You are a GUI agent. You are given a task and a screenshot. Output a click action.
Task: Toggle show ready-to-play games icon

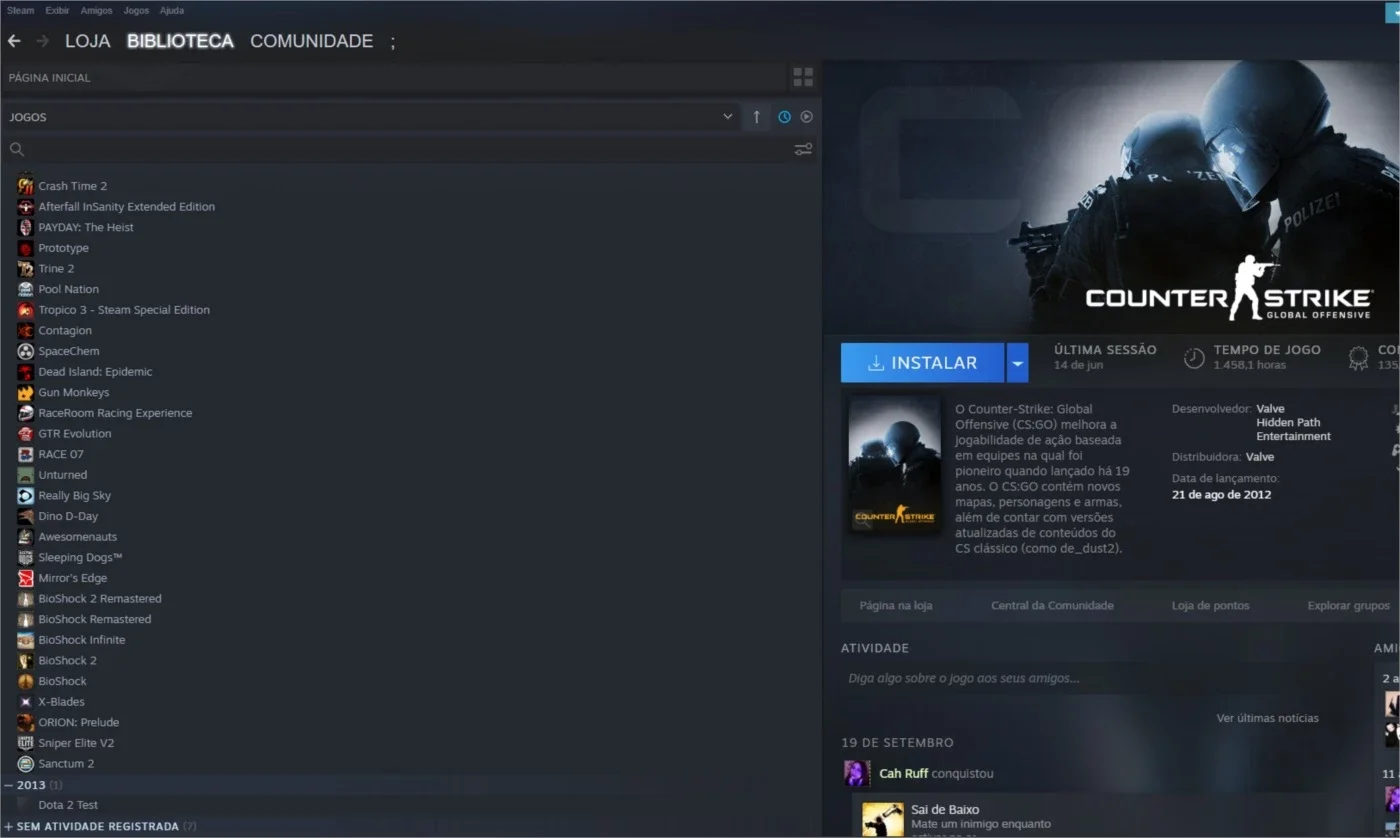(x=807, y=117)
